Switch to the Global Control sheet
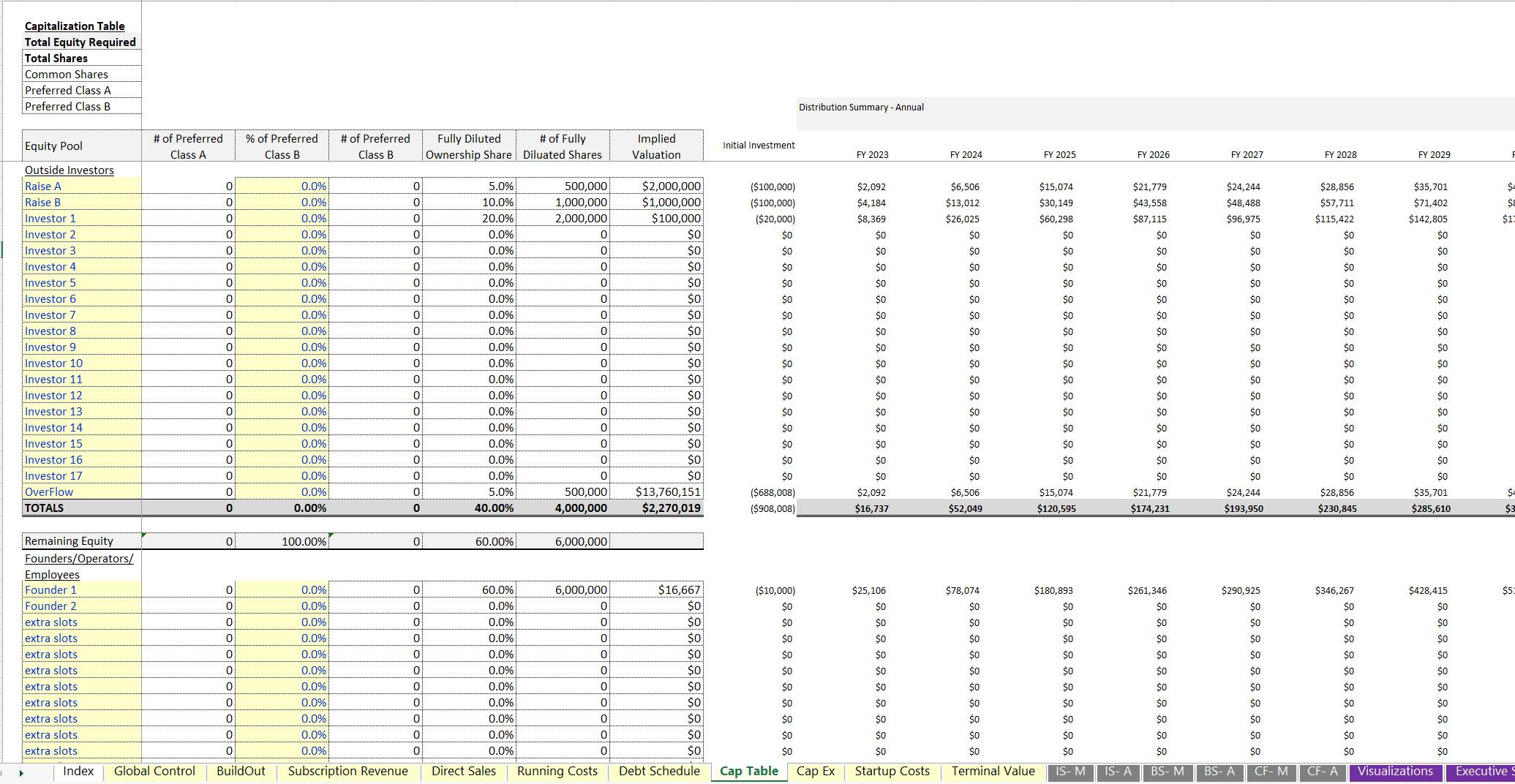1515x784 pixels. click(x=154, y=772)
